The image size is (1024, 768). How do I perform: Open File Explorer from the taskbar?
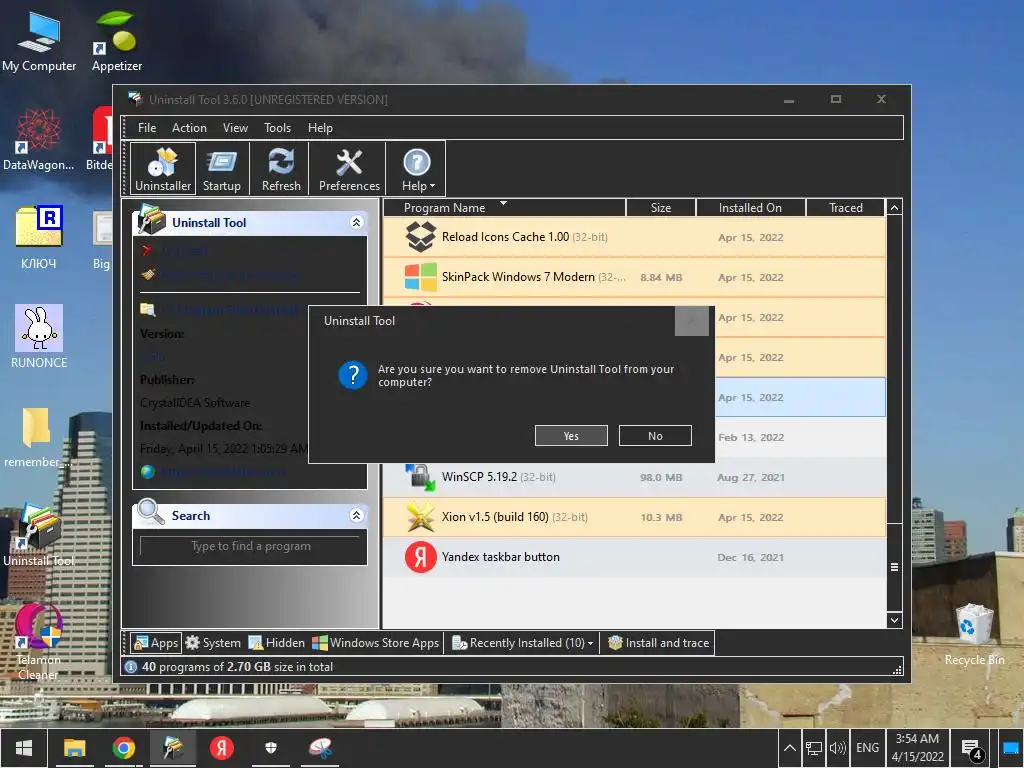tap(74, 748)
